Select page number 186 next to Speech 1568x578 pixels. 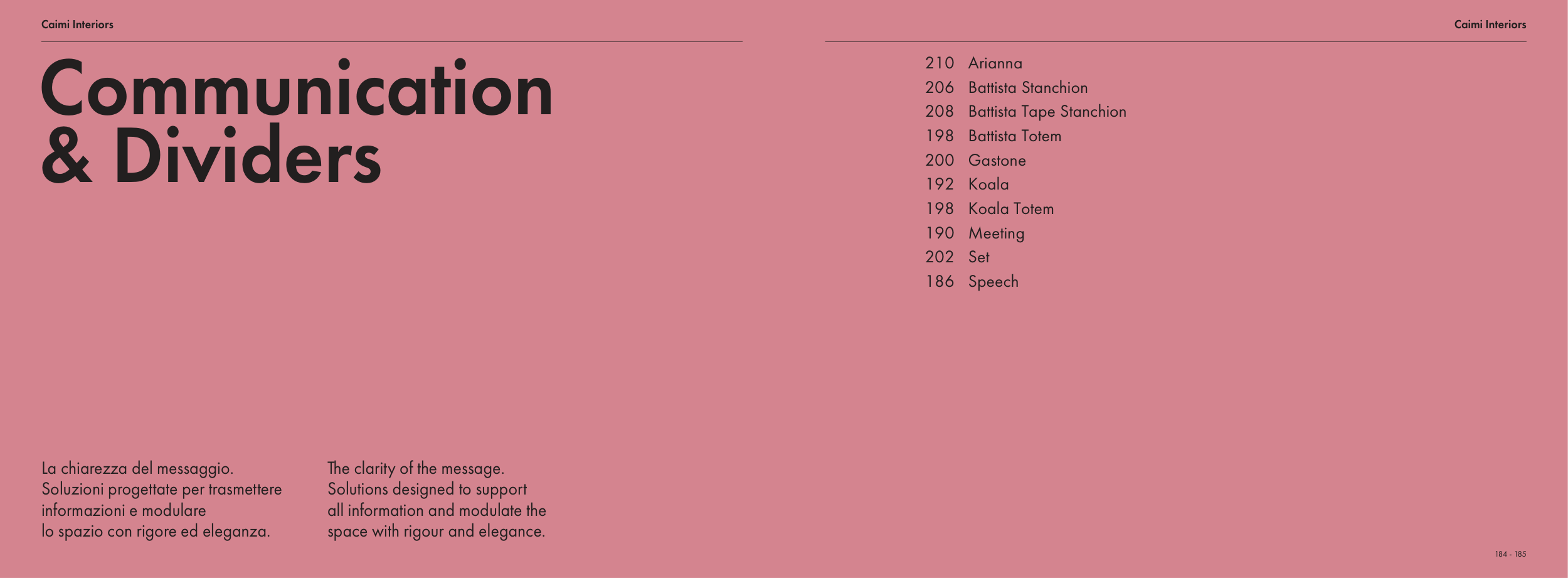coord(939,282)
